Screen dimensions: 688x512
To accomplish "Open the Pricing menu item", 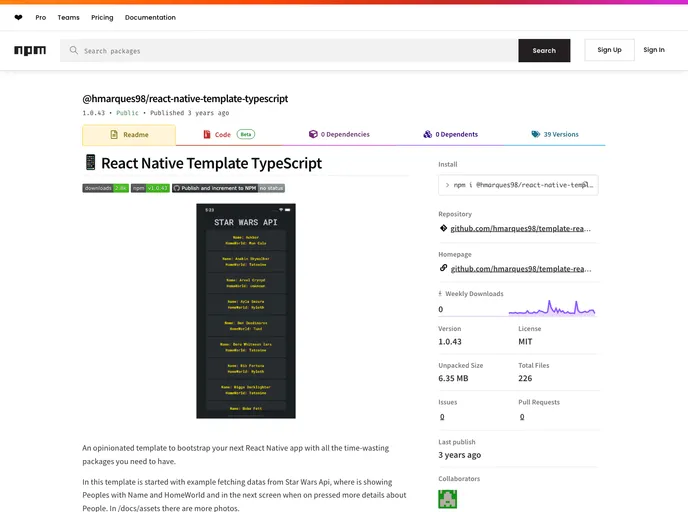I will coord(102,18).
